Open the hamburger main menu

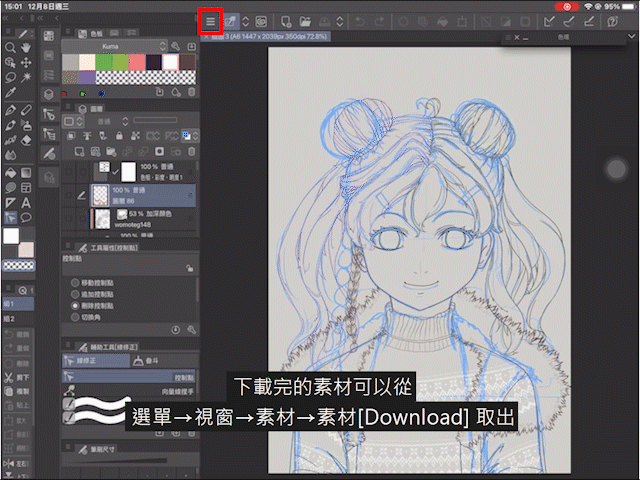point(210,21)
